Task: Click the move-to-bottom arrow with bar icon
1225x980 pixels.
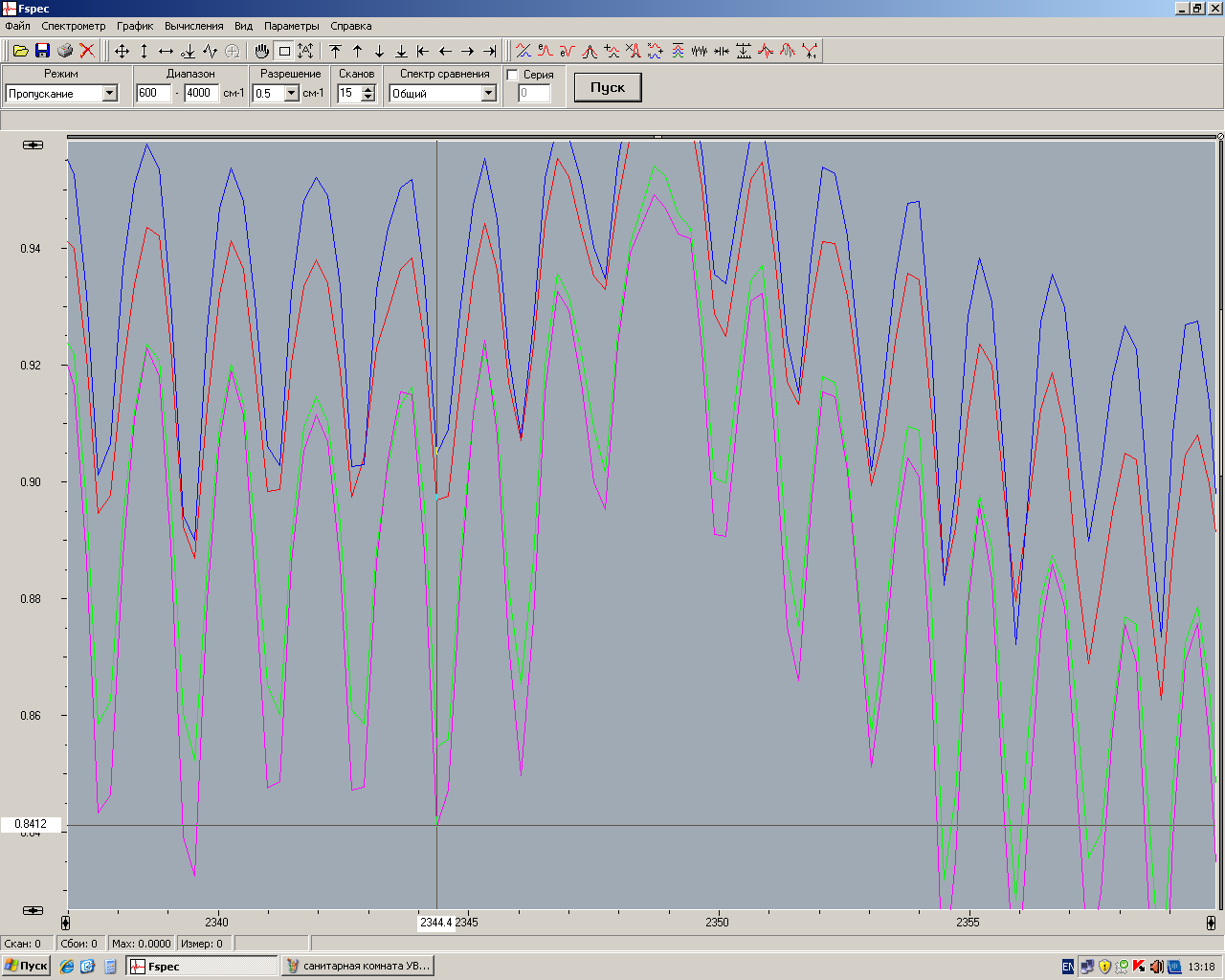Action: (402, 51)
